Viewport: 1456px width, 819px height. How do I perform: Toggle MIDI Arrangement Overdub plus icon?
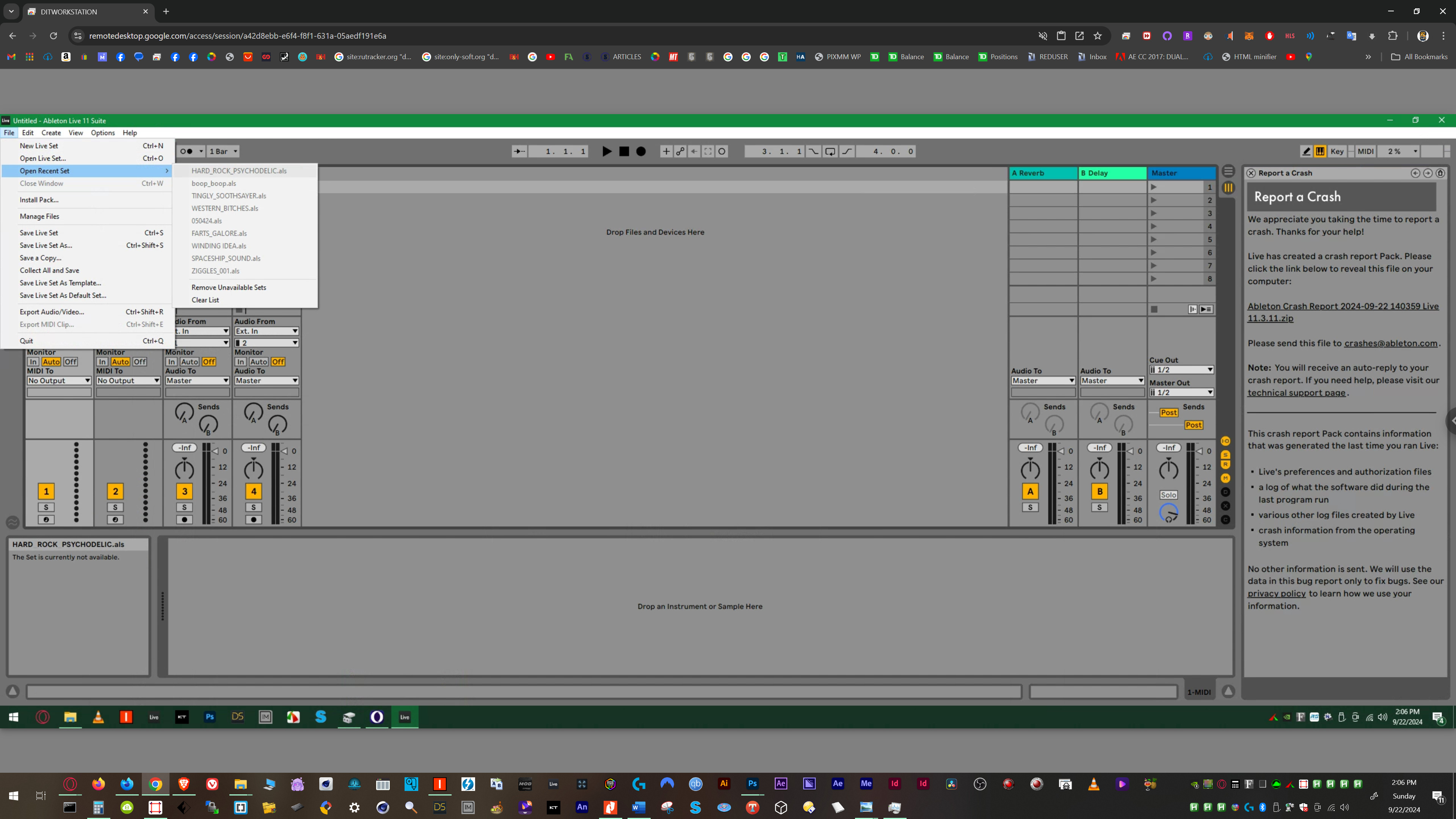click(x=666, y=152)
